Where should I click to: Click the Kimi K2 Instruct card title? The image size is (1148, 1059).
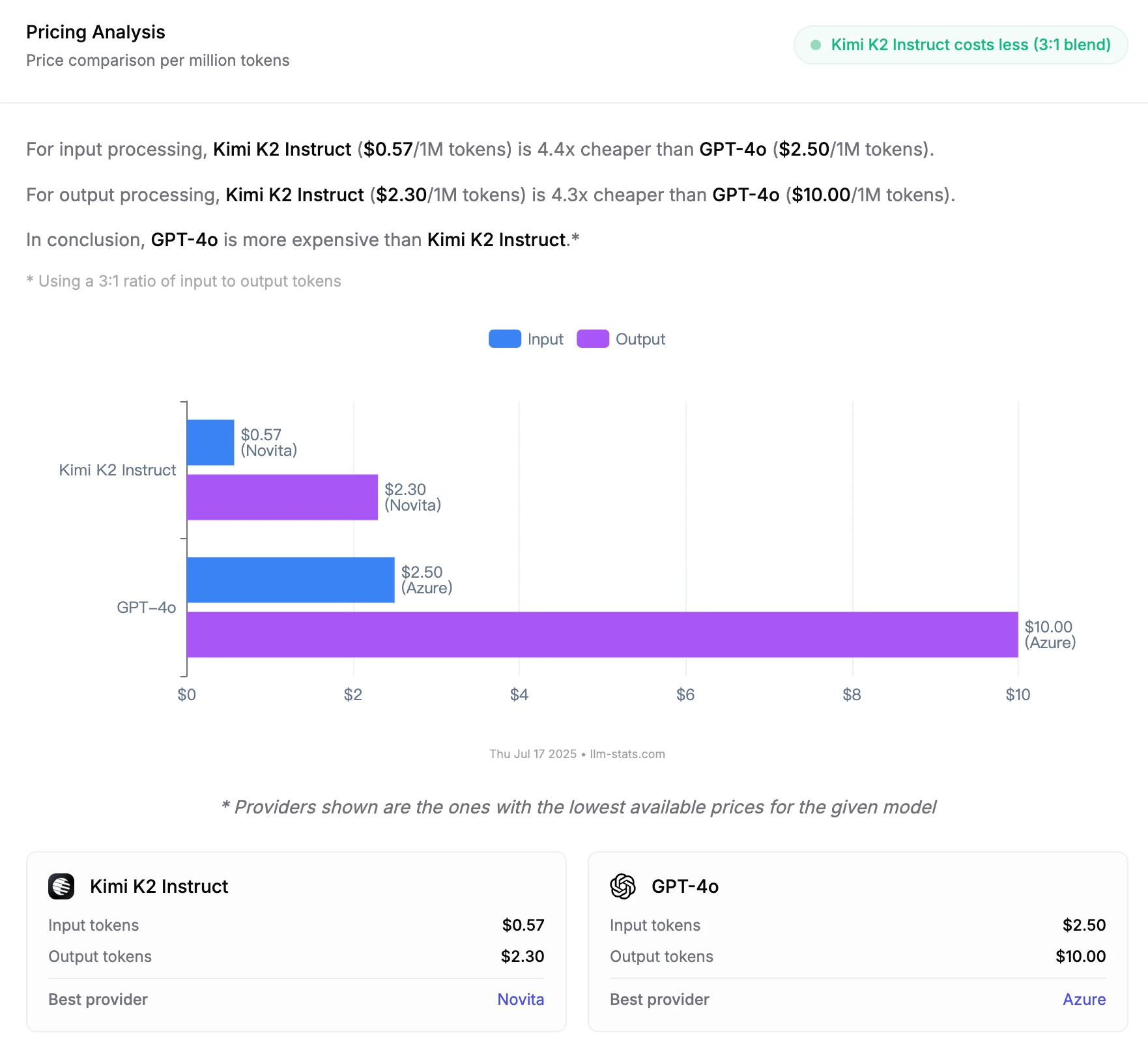point(159,886)
